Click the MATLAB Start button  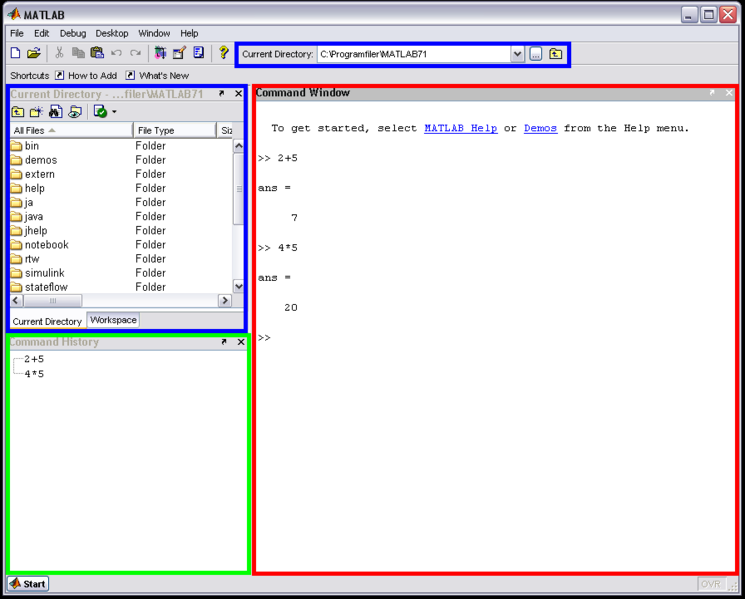click(28, 584)
